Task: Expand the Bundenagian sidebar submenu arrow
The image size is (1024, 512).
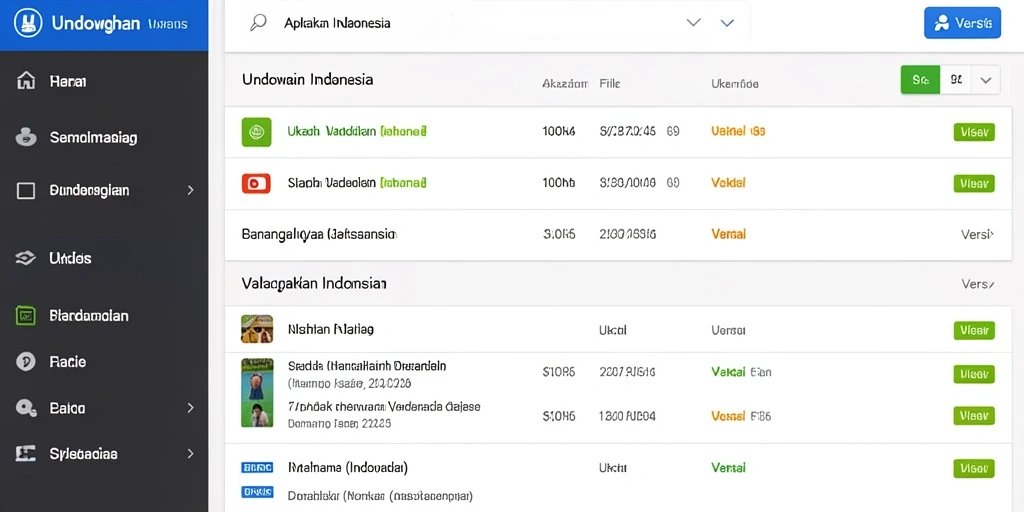Action: tap(191, 191)
